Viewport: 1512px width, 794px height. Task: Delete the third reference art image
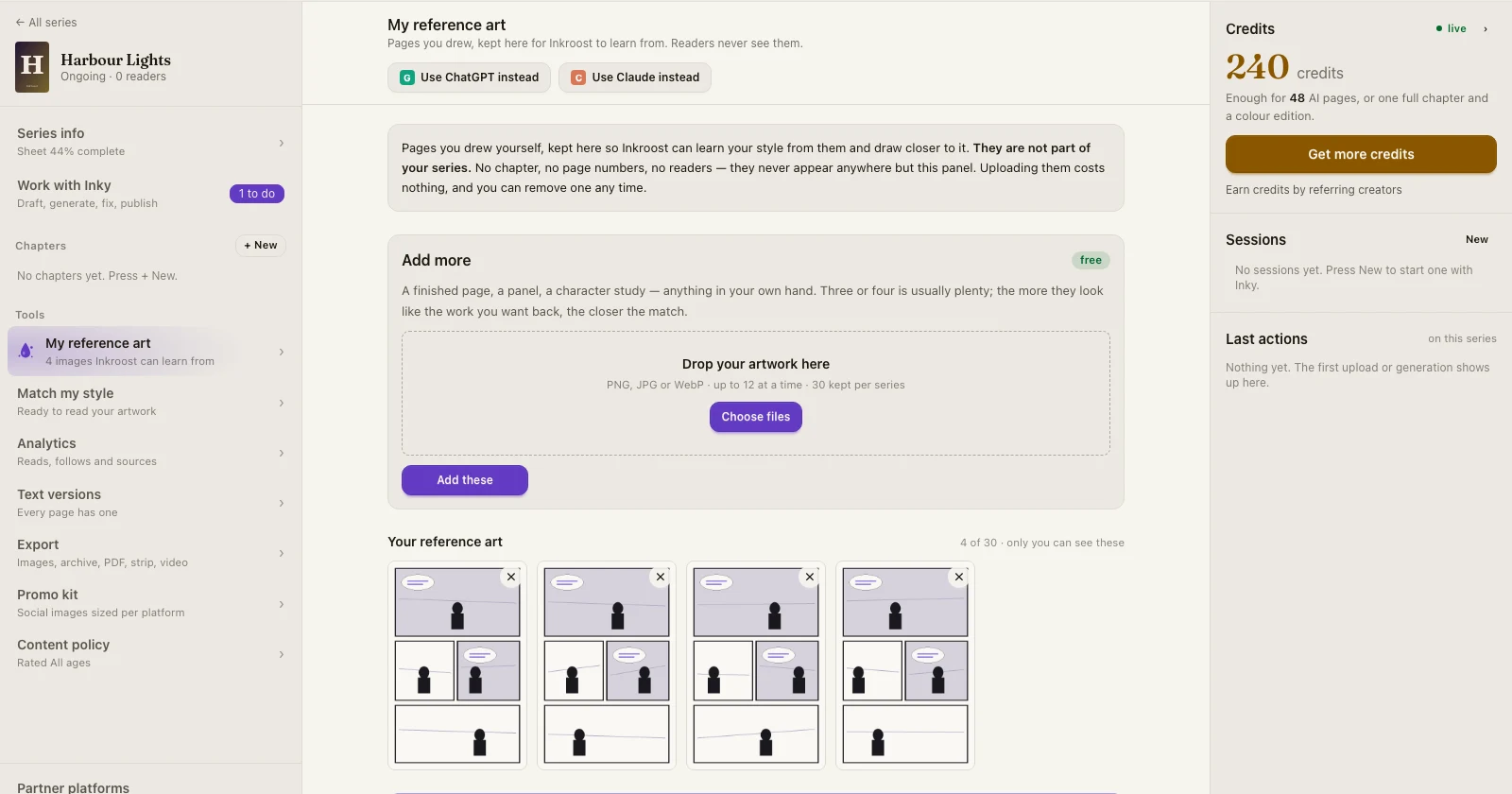(809, 577)
